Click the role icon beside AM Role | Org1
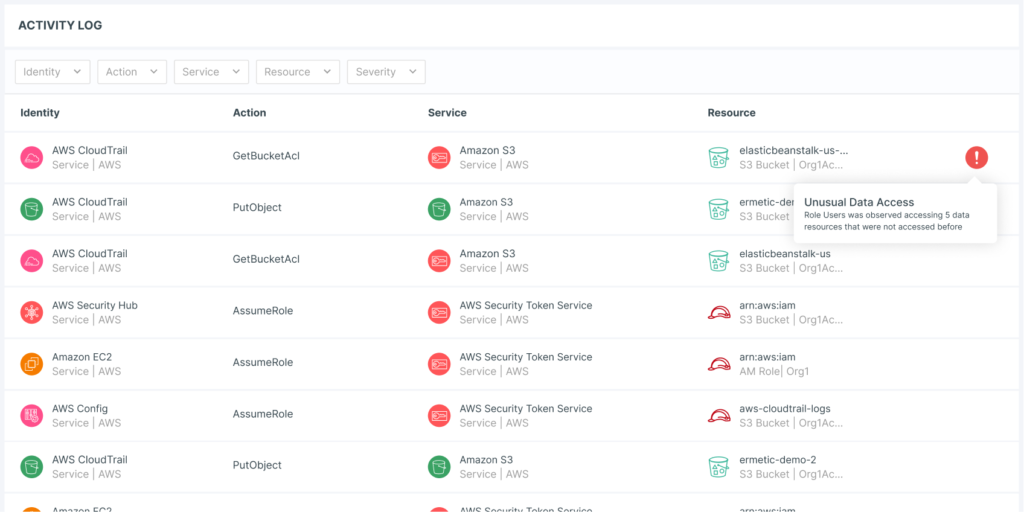Viewport: 1024px width, 512px height. click(719, 364)
